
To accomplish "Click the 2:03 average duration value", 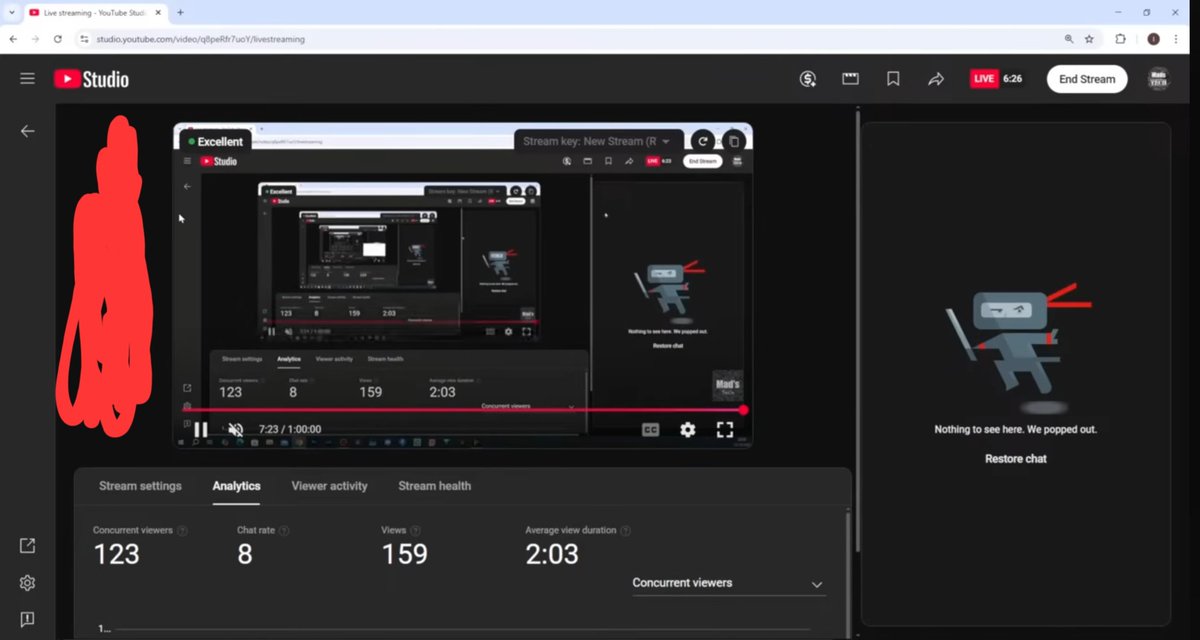I will tap(552, 555).
